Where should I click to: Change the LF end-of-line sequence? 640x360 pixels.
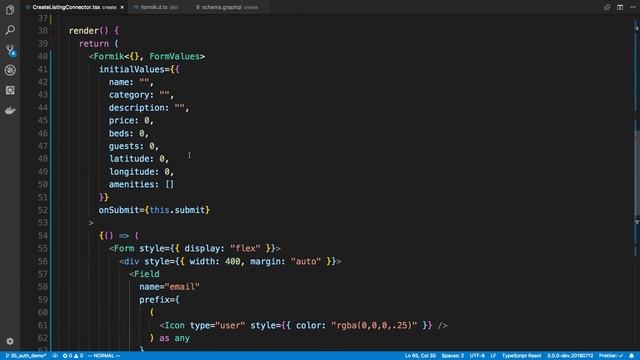pyautogui.click(x=493, y=356)
